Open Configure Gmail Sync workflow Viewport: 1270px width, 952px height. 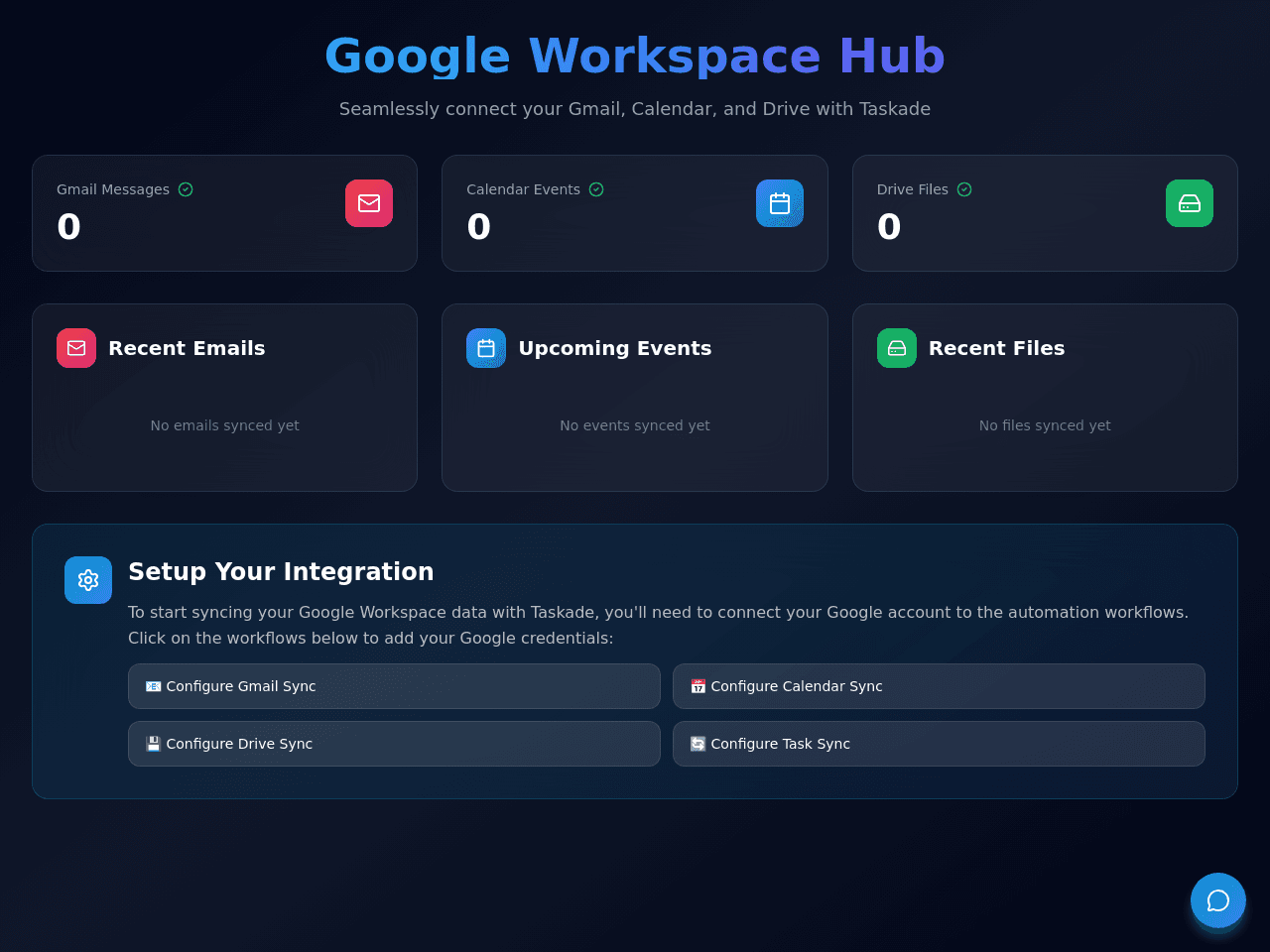394,686
